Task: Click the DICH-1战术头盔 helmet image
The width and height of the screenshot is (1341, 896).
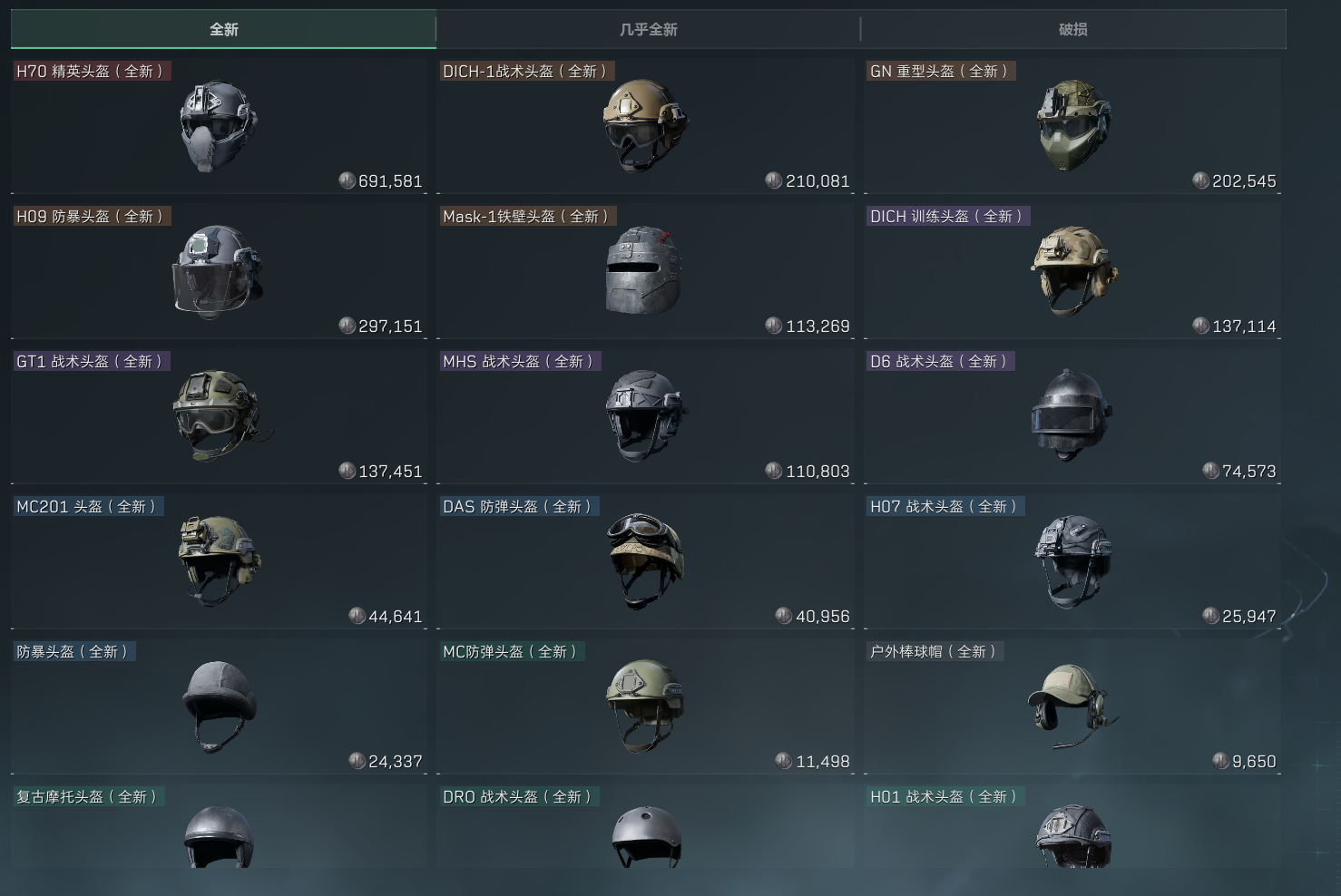Action: [644, 125]
